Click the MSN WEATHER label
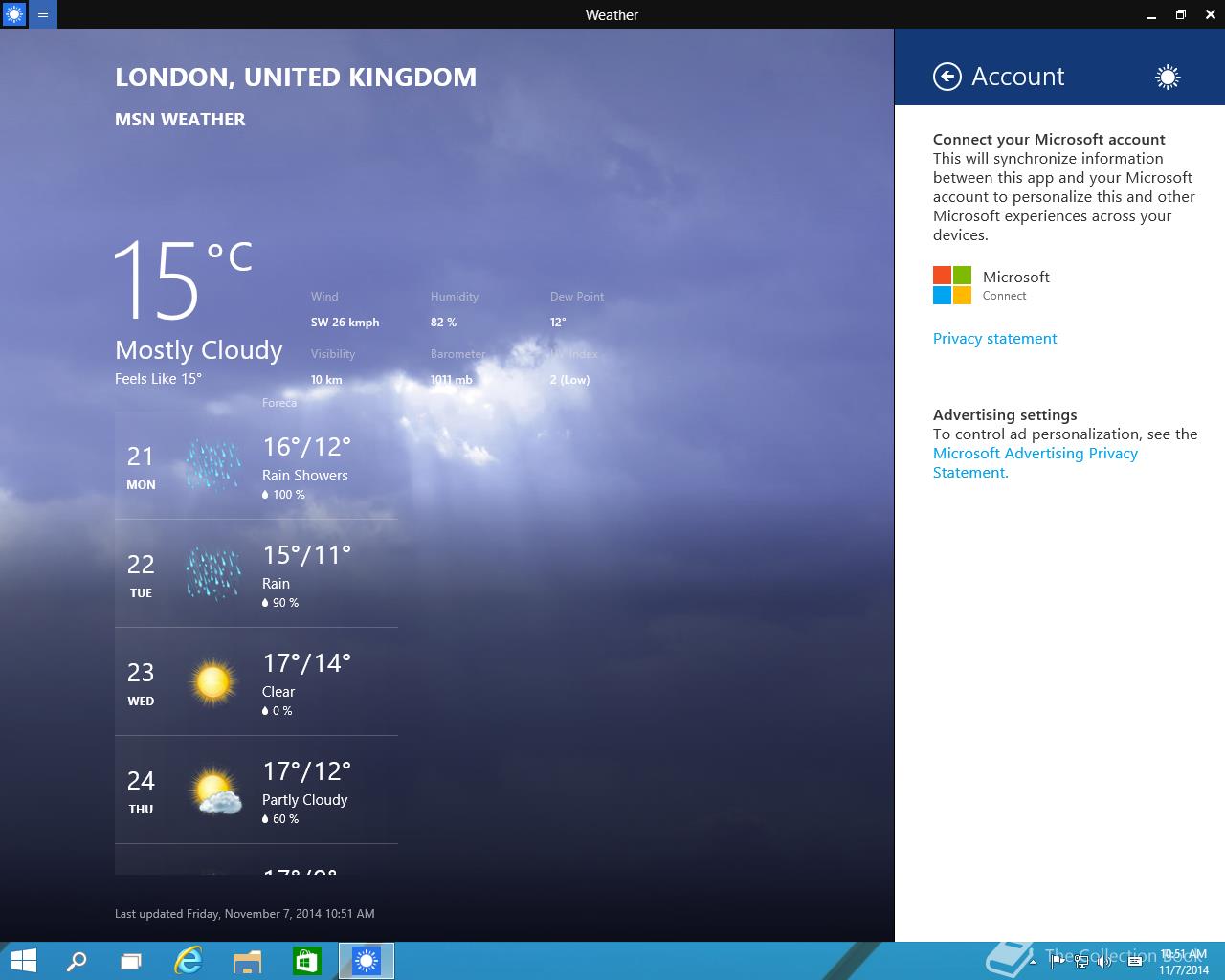This screenshot has height=980, width=1225. pos(180,119)
